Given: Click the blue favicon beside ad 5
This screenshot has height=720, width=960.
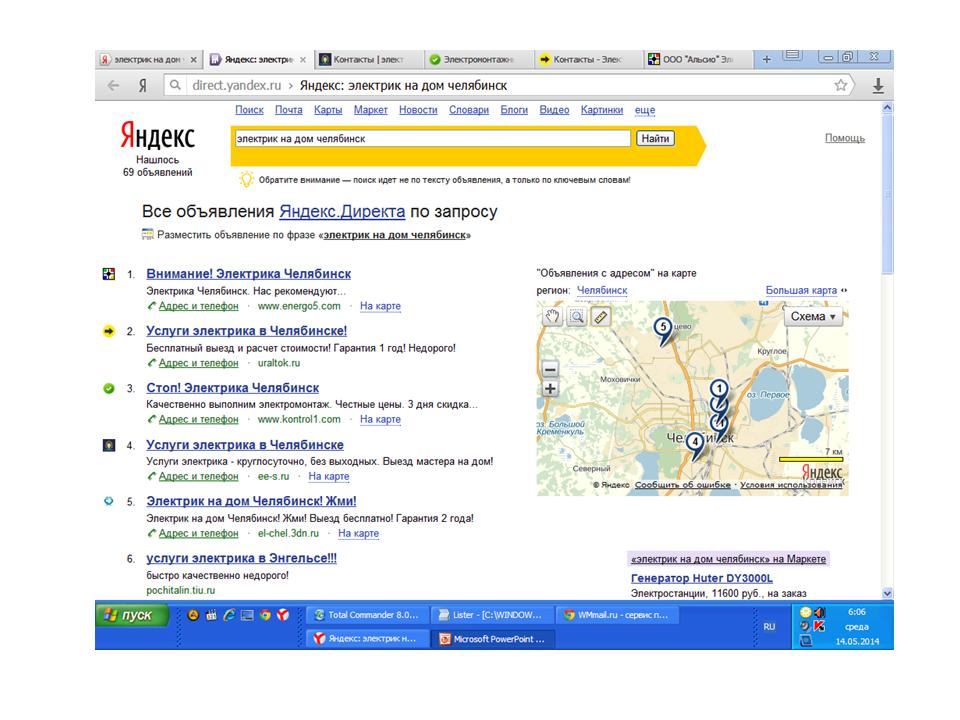Looking at the screenshot, I should [x=108, y=501].
